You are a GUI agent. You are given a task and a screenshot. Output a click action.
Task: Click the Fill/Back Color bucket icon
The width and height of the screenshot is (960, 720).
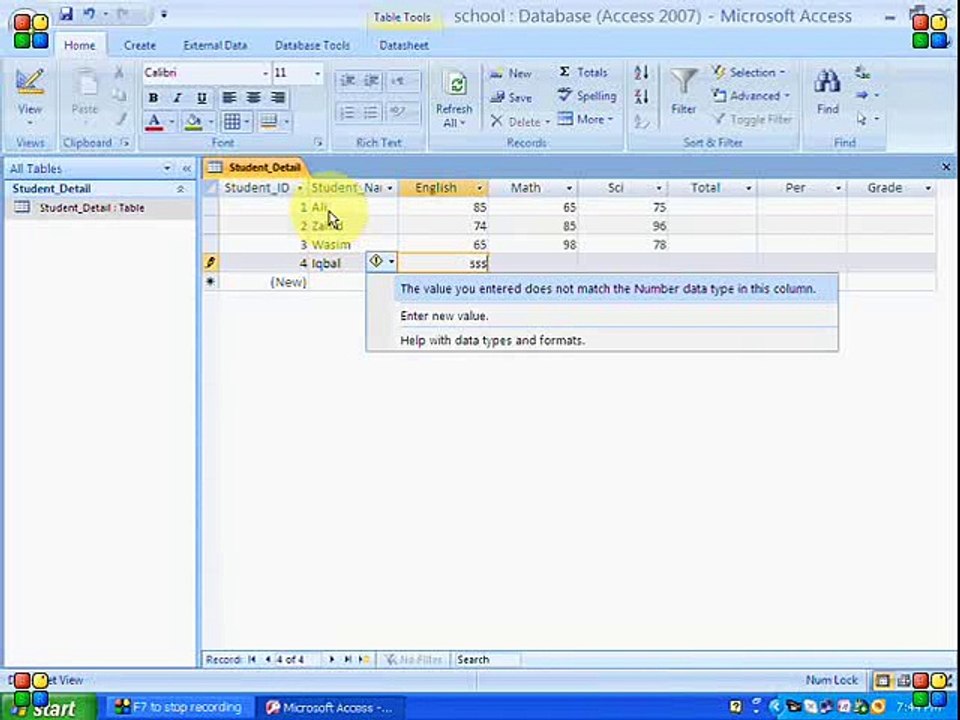pyautogui.click(x=193, y=121)
